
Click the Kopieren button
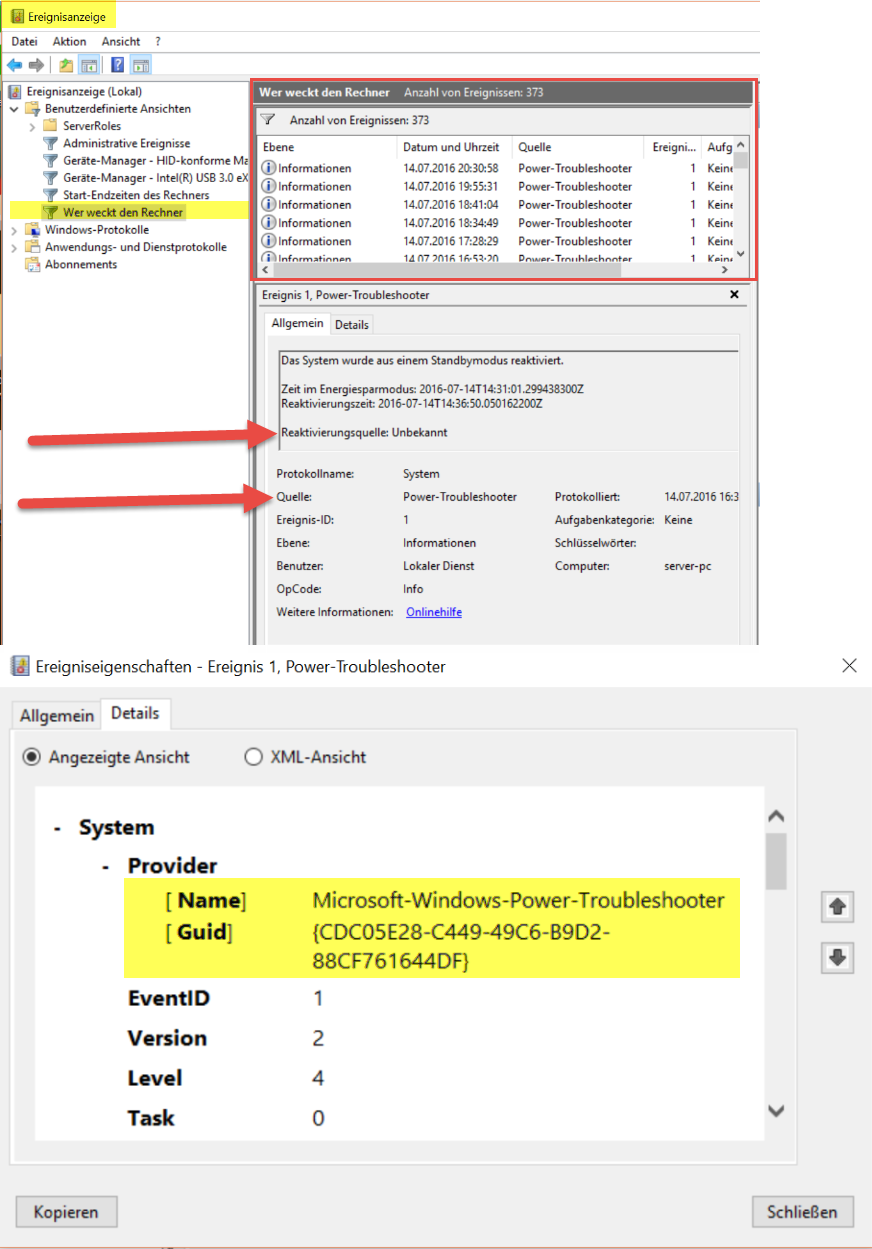coord(66,1212)
